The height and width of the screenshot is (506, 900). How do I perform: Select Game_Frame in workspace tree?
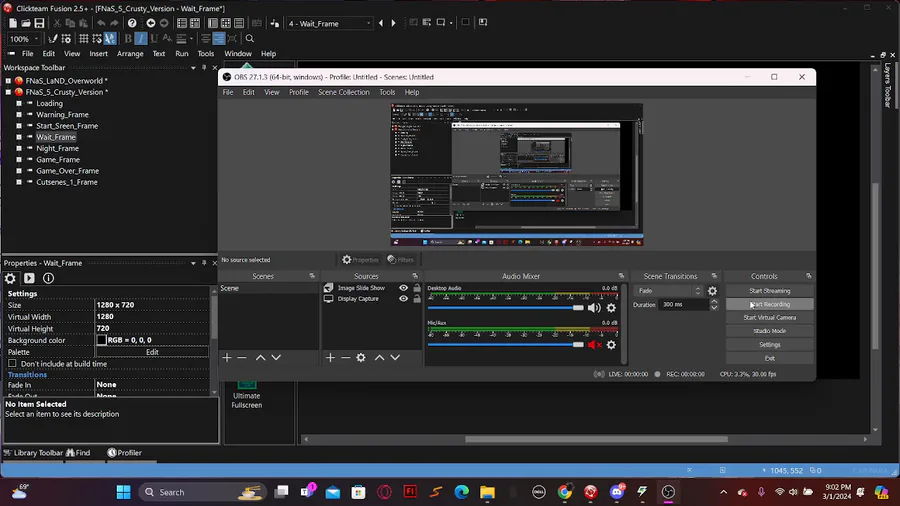click(x=57, y=159)
